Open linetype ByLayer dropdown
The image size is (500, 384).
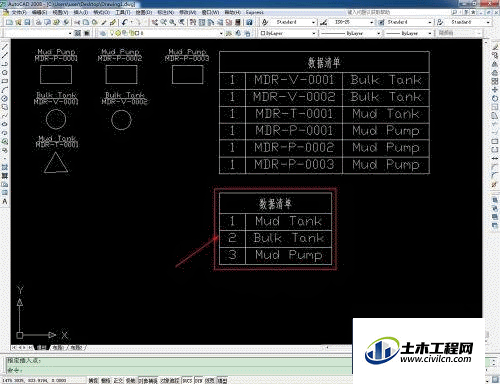(x=378, y=33)
